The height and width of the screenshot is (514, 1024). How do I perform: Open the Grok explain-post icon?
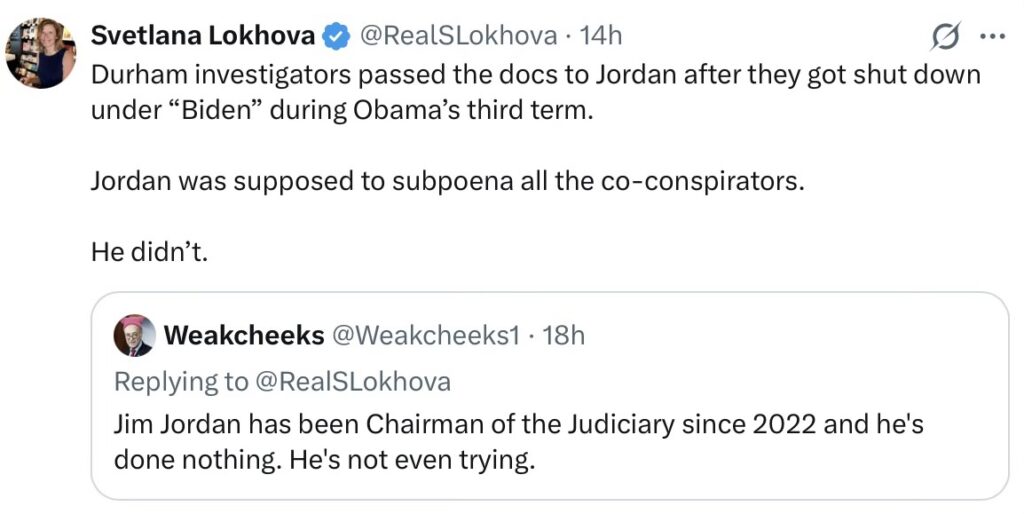(x=943, y=36)
